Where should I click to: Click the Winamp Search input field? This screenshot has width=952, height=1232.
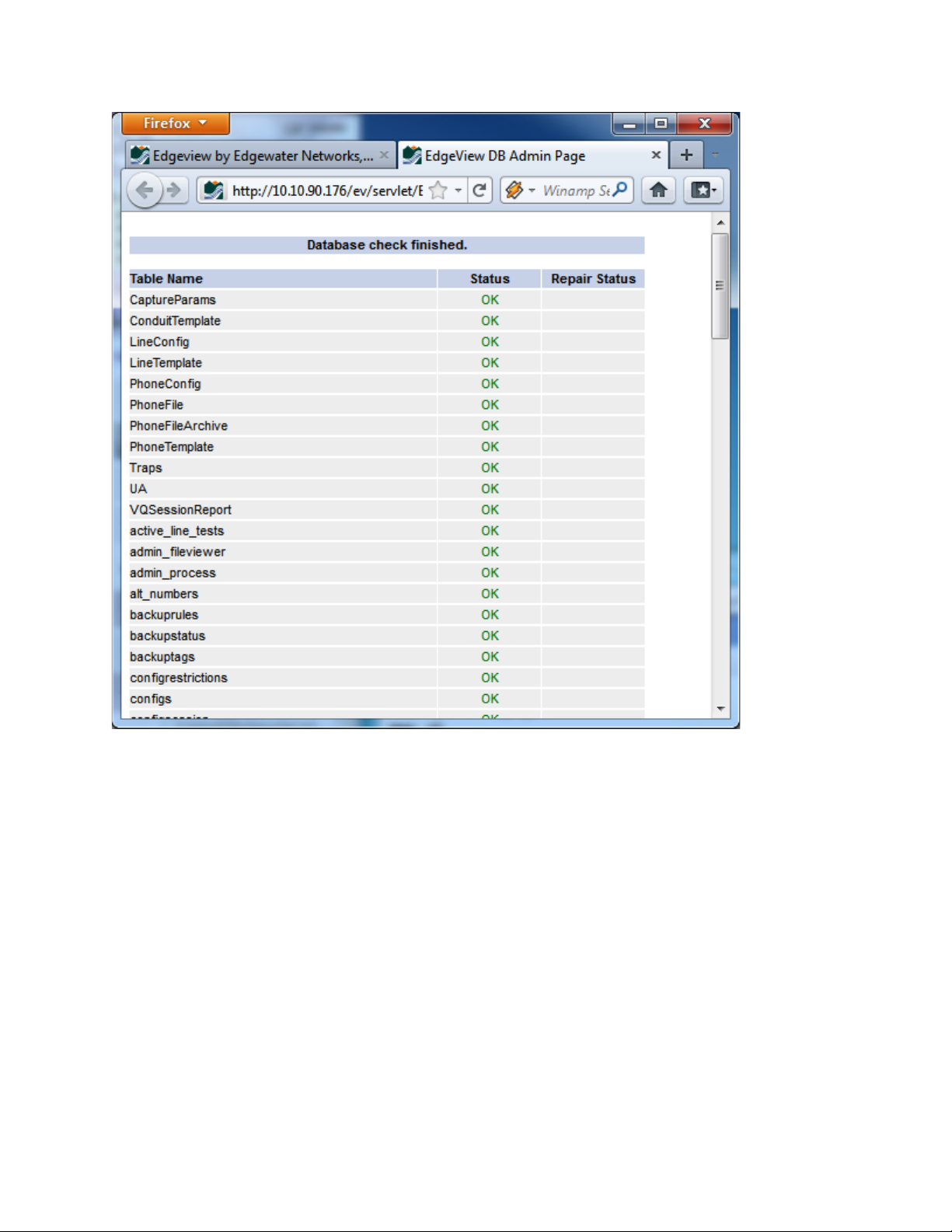coord(576,190)
